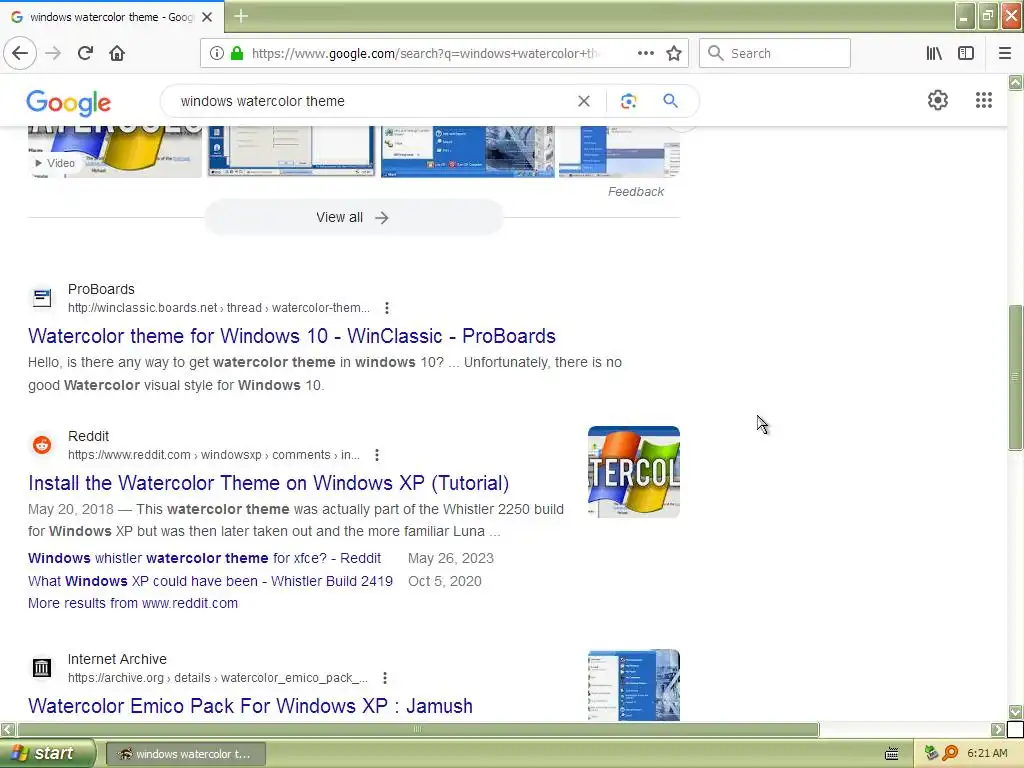Click the Feedback link
Viewport: 1024px width, 768px height.
[635, 192]
